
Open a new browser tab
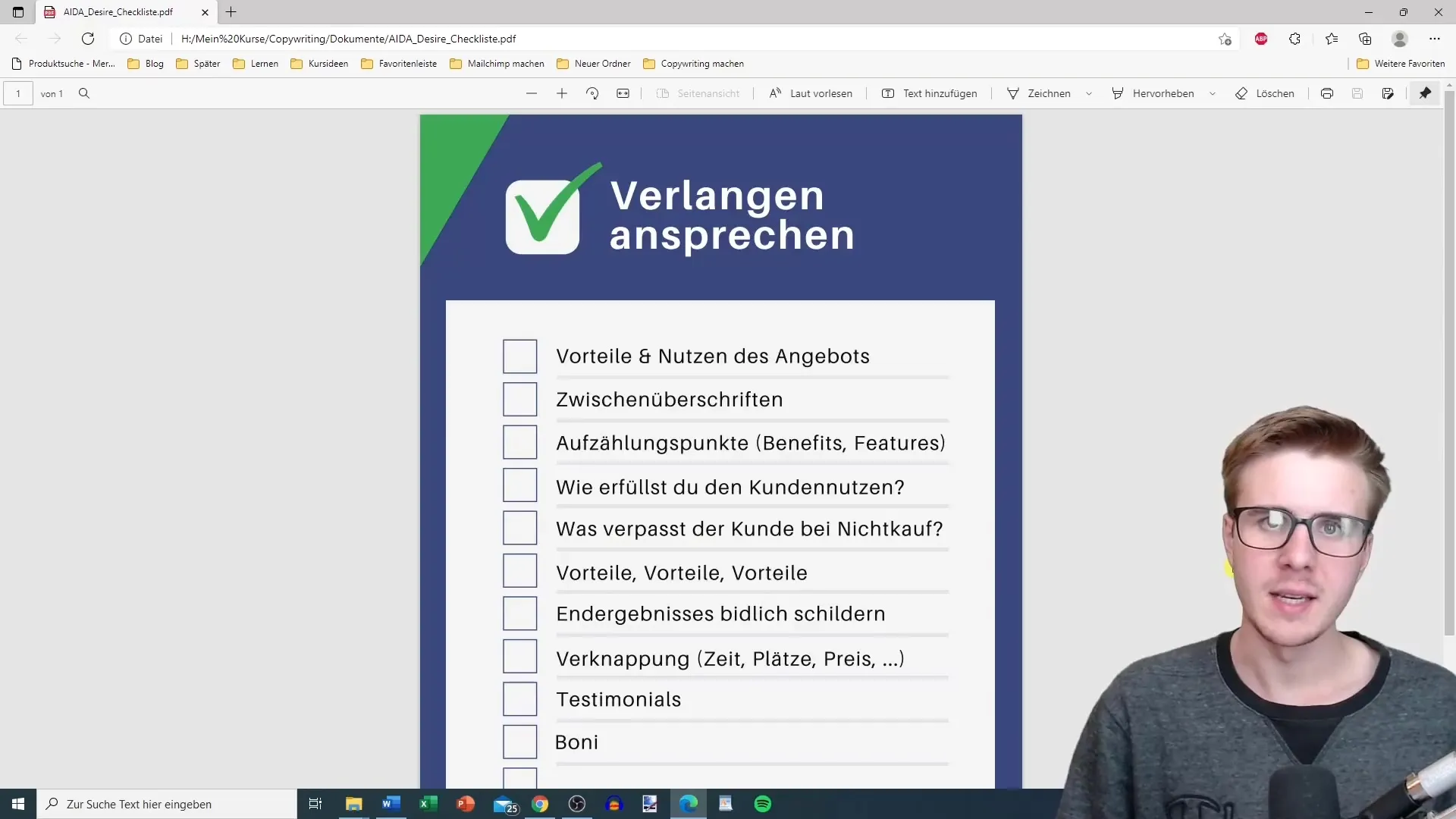point(231,12)
